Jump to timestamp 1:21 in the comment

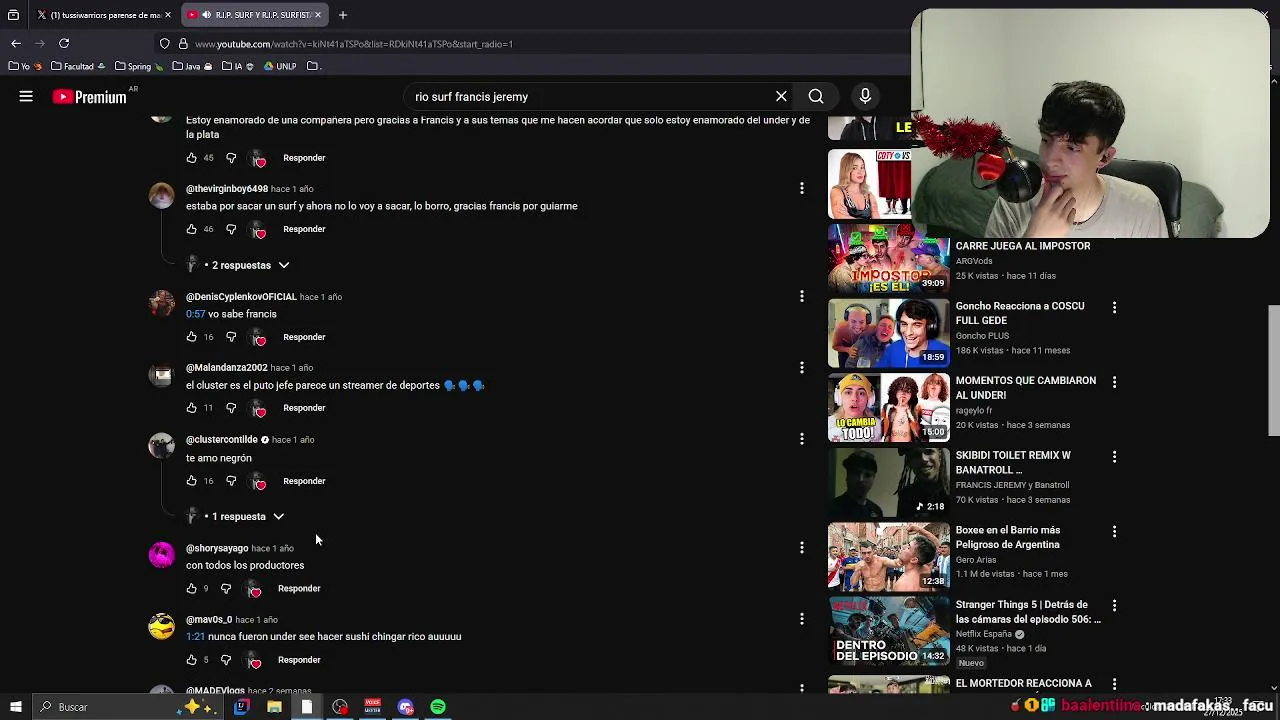coord(195,637)
